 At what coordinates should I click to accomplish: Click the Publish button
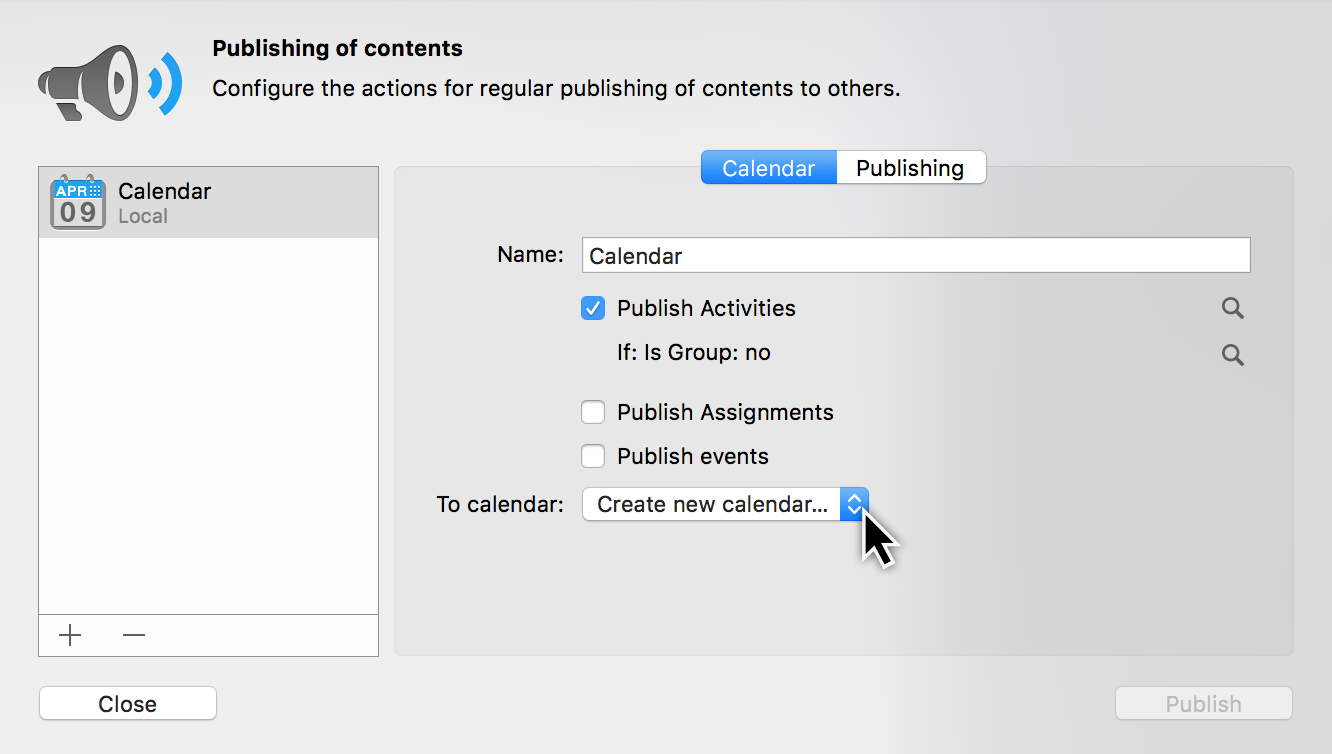[1203, 703]
